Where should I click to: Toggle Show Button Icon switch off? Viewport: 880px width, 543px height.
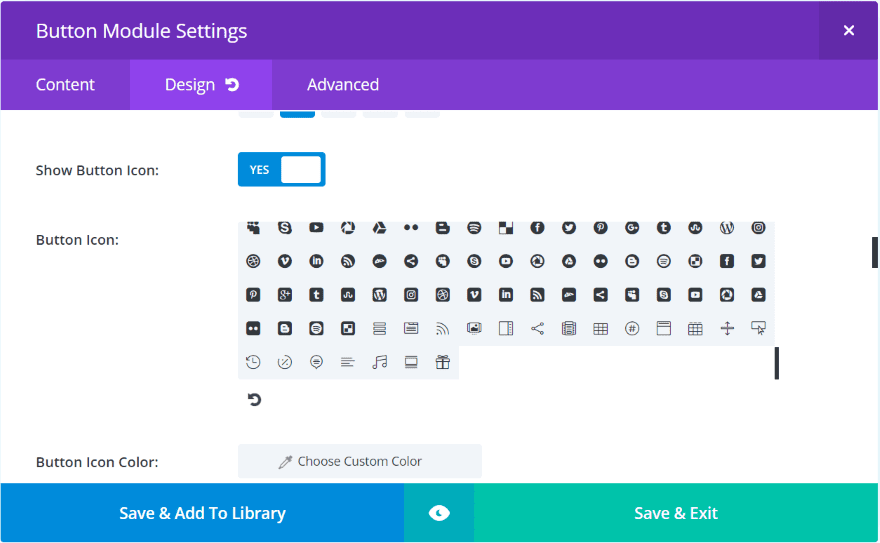coord(282,170)
